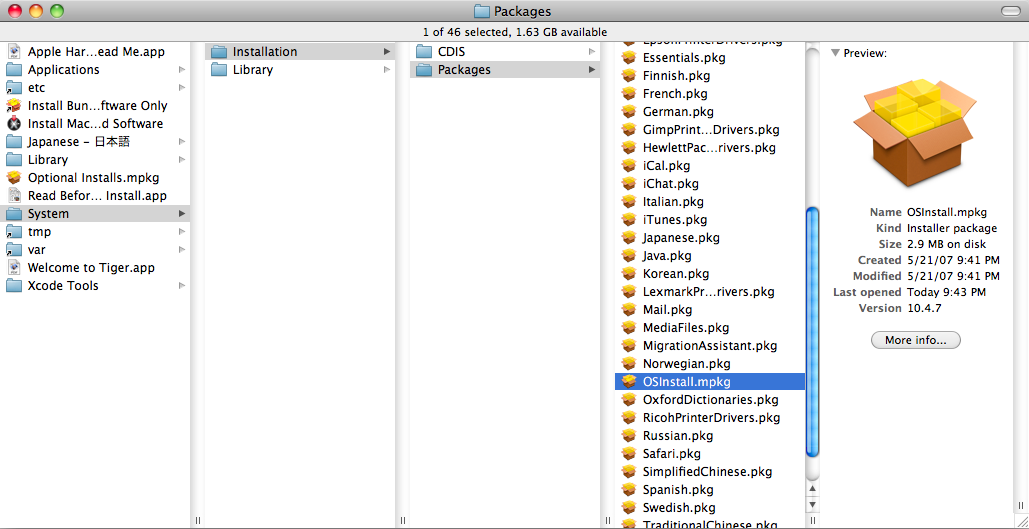This screenshot has height=529, width=1029.
Task: Expand the Xcode Tools folder arrow
Action: (x=182, y=286)
